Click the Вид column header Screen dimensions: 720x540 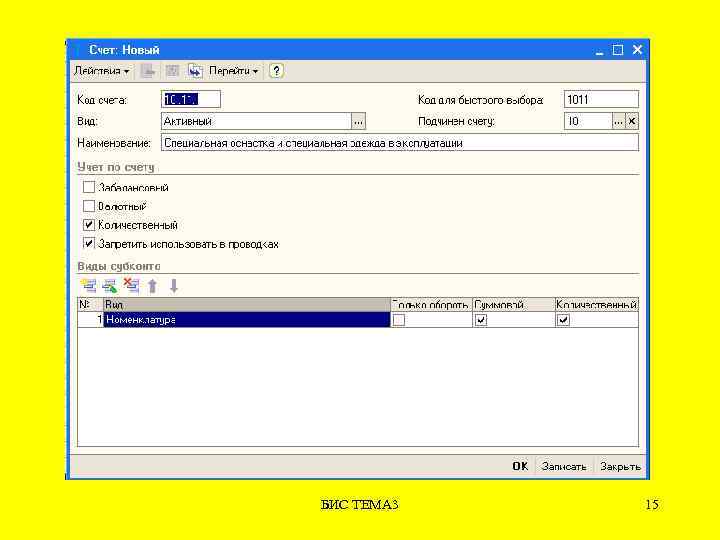[247, 304]
